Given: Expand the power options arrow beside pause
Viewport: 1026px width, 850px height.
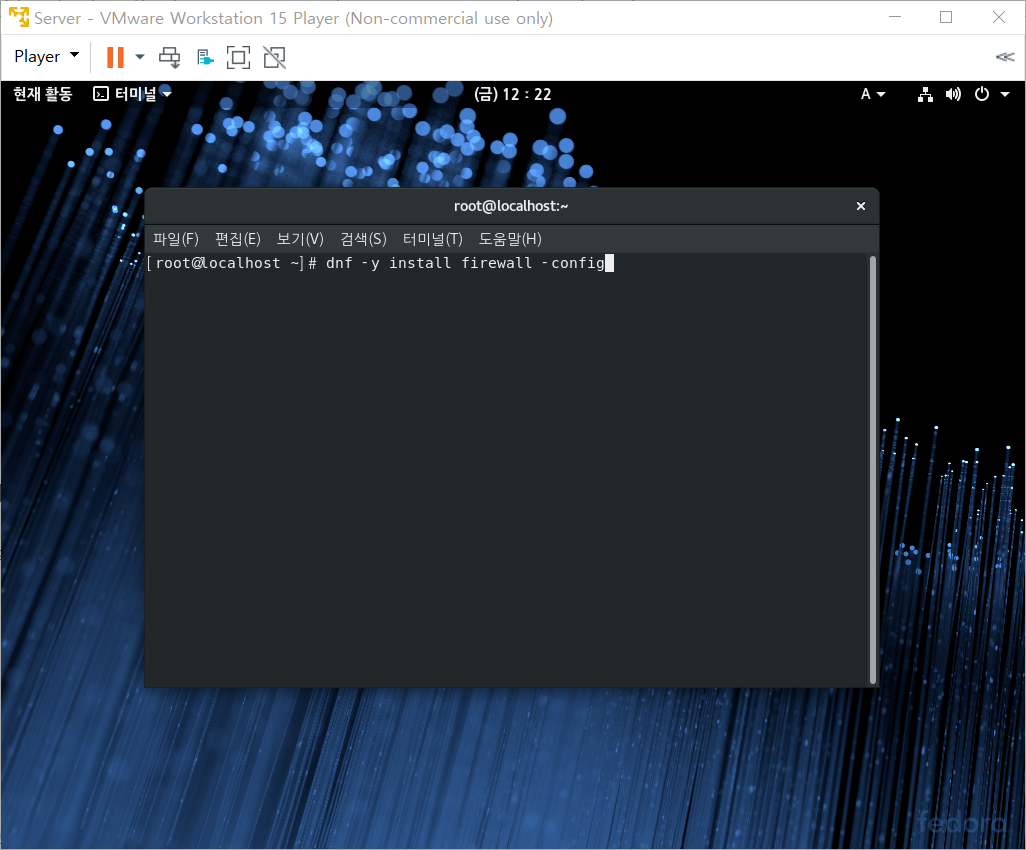Looking at the screenshot, I should pyautogui.click(x=139, y=57).
